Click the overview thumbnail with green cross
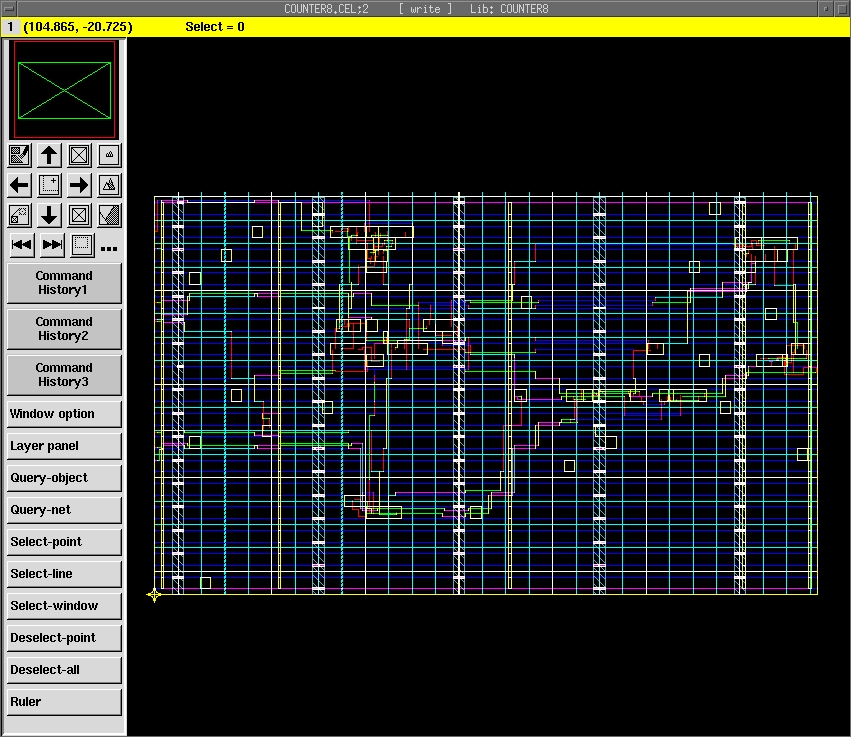Image resolution: width=851 pixels, height=737 pixels. click(x=64, y=90)
